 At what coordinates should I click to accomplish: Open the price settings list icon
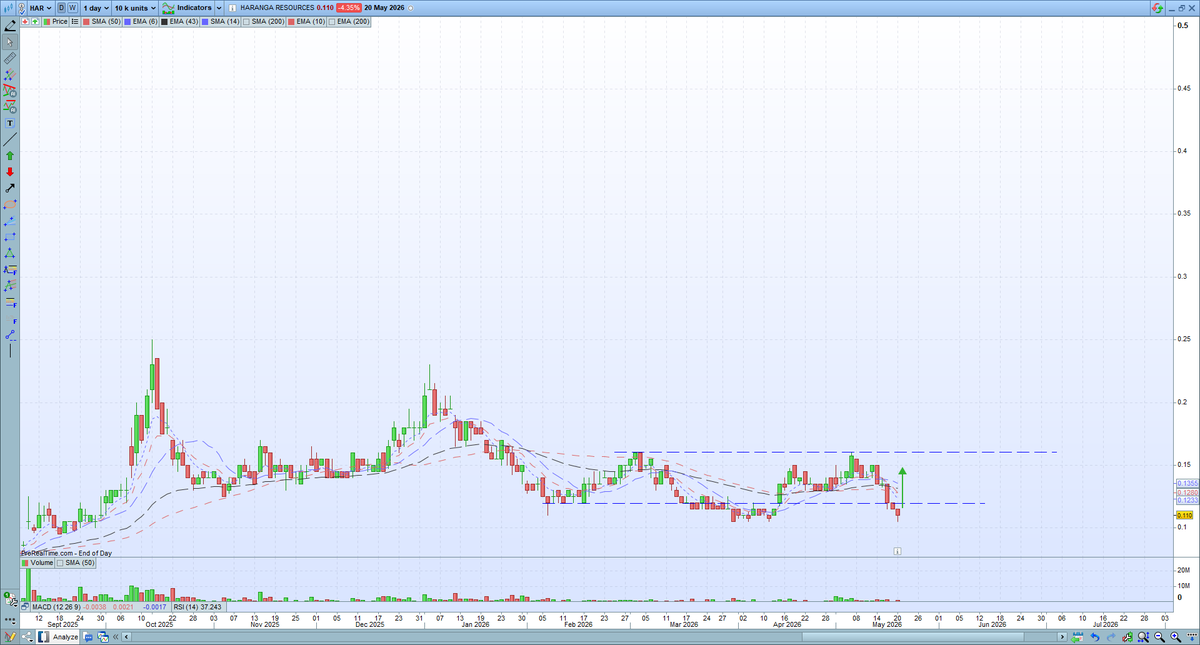click(74, 21)
